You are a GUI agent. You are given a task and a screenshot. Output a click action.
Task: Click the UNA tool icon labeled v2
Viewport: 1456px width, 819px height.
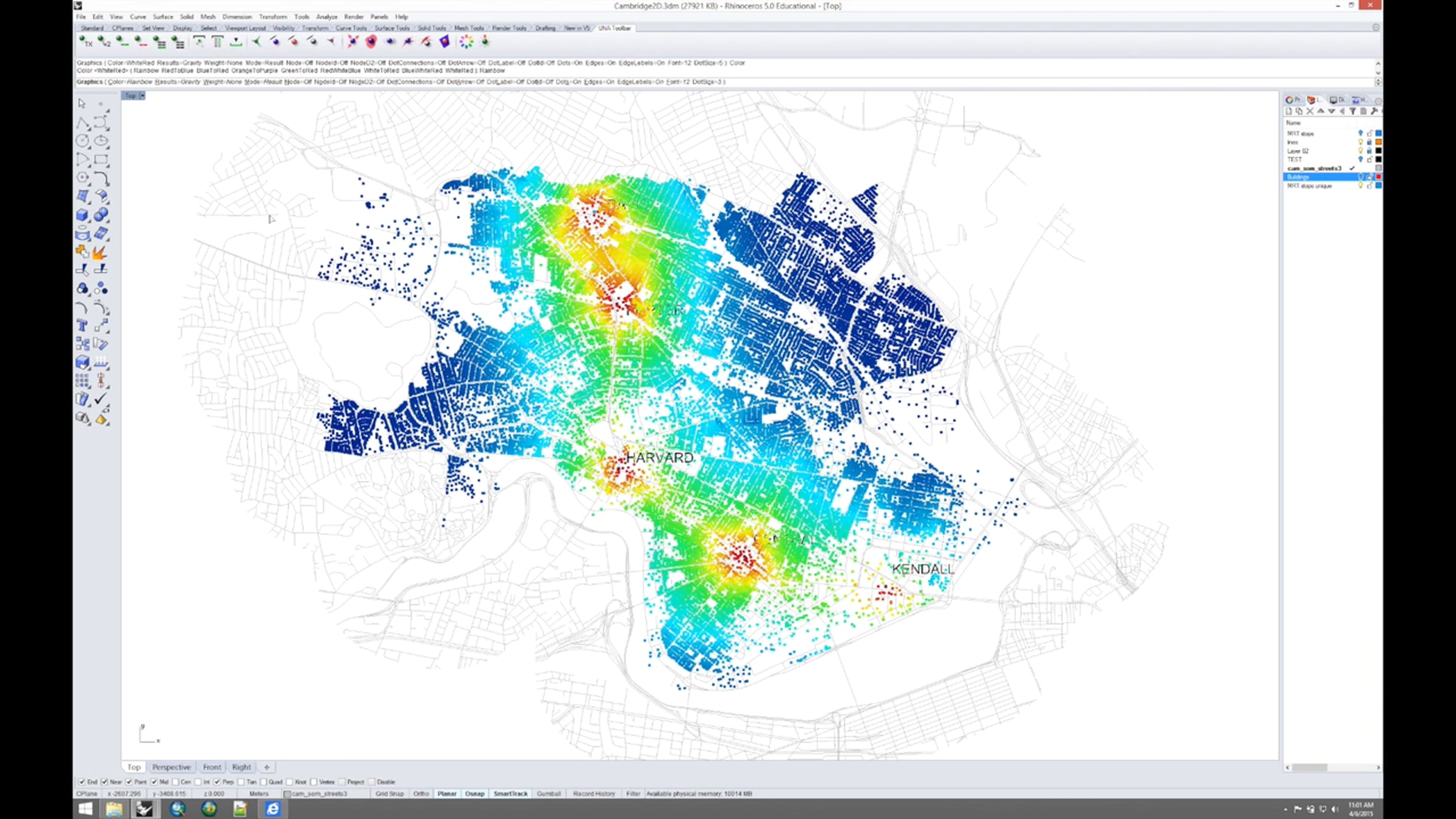(104, 42)
